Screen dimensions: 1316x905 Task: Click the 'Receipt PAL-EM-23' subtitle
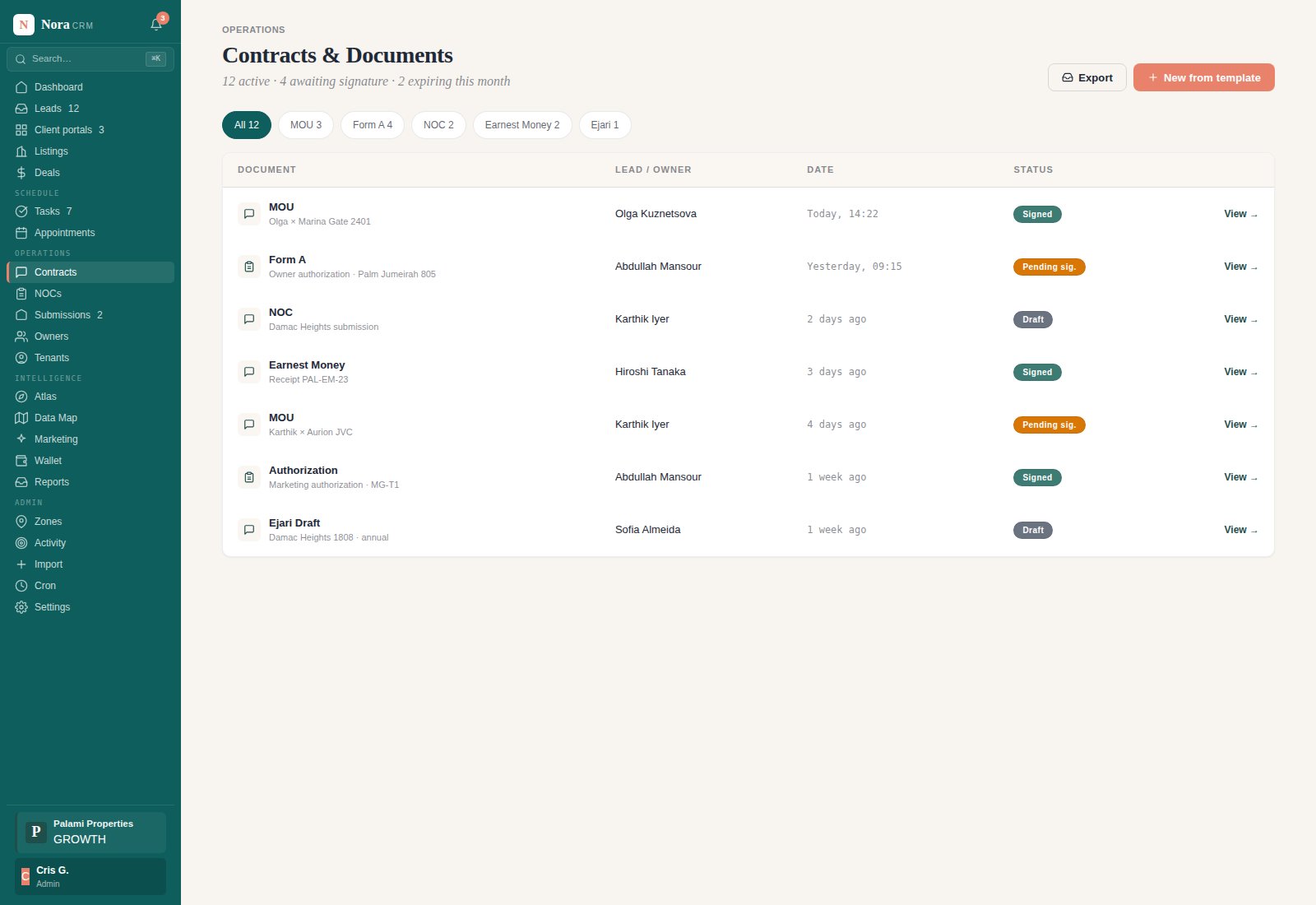point(308,379)
